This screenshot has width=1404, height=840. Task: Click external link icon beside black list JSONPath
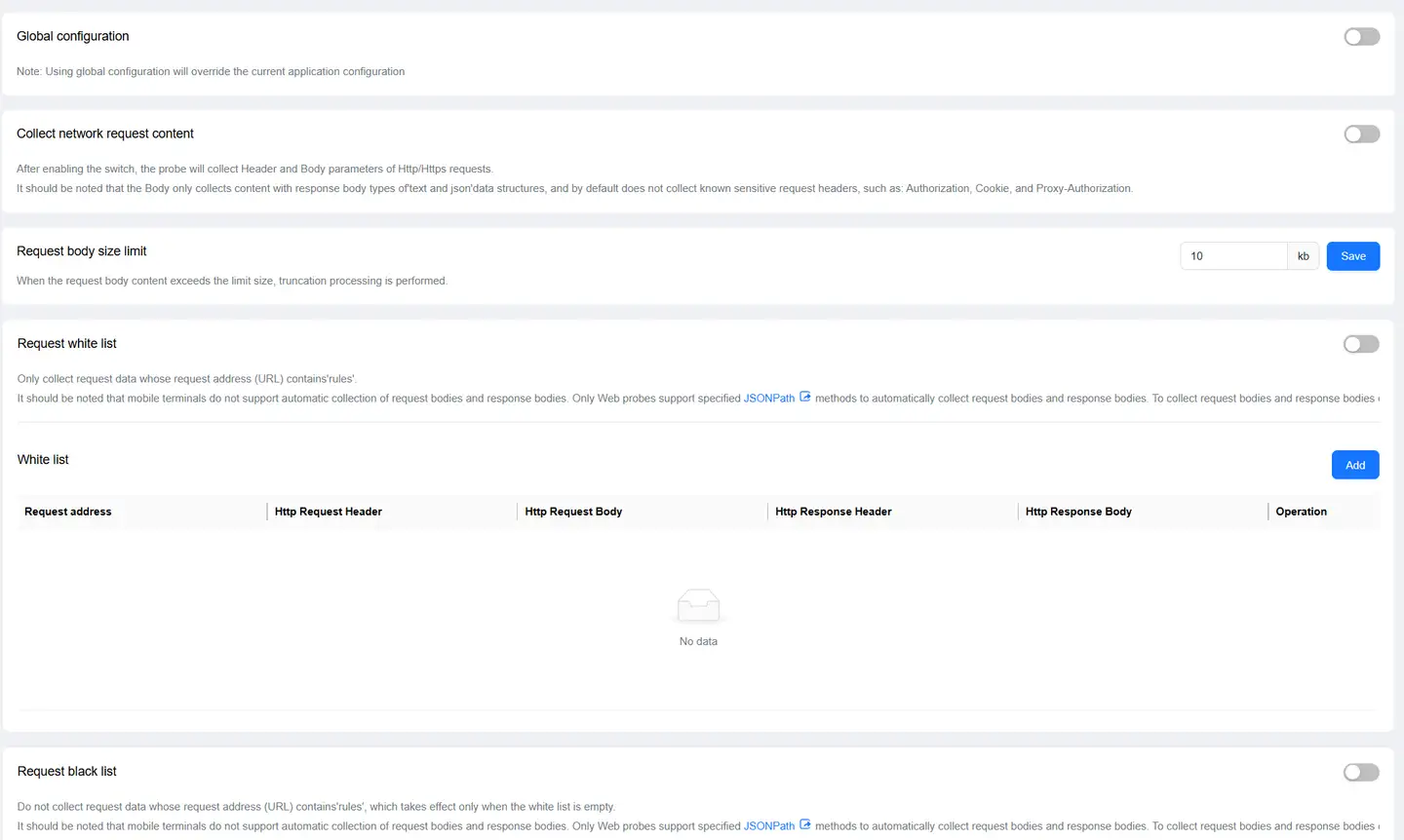pyautogui.click(x=805, y=825)
